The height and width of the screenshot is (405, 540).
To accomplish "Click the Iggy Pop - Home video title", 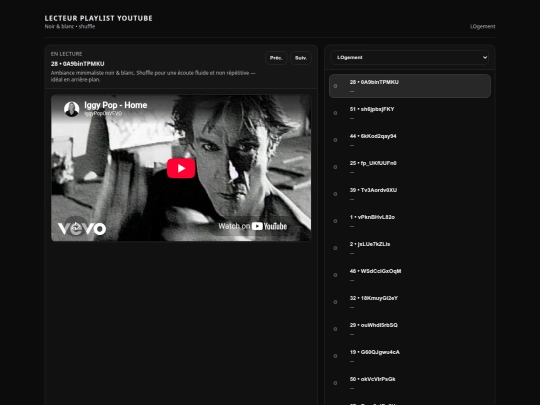I will click(116, 105).
